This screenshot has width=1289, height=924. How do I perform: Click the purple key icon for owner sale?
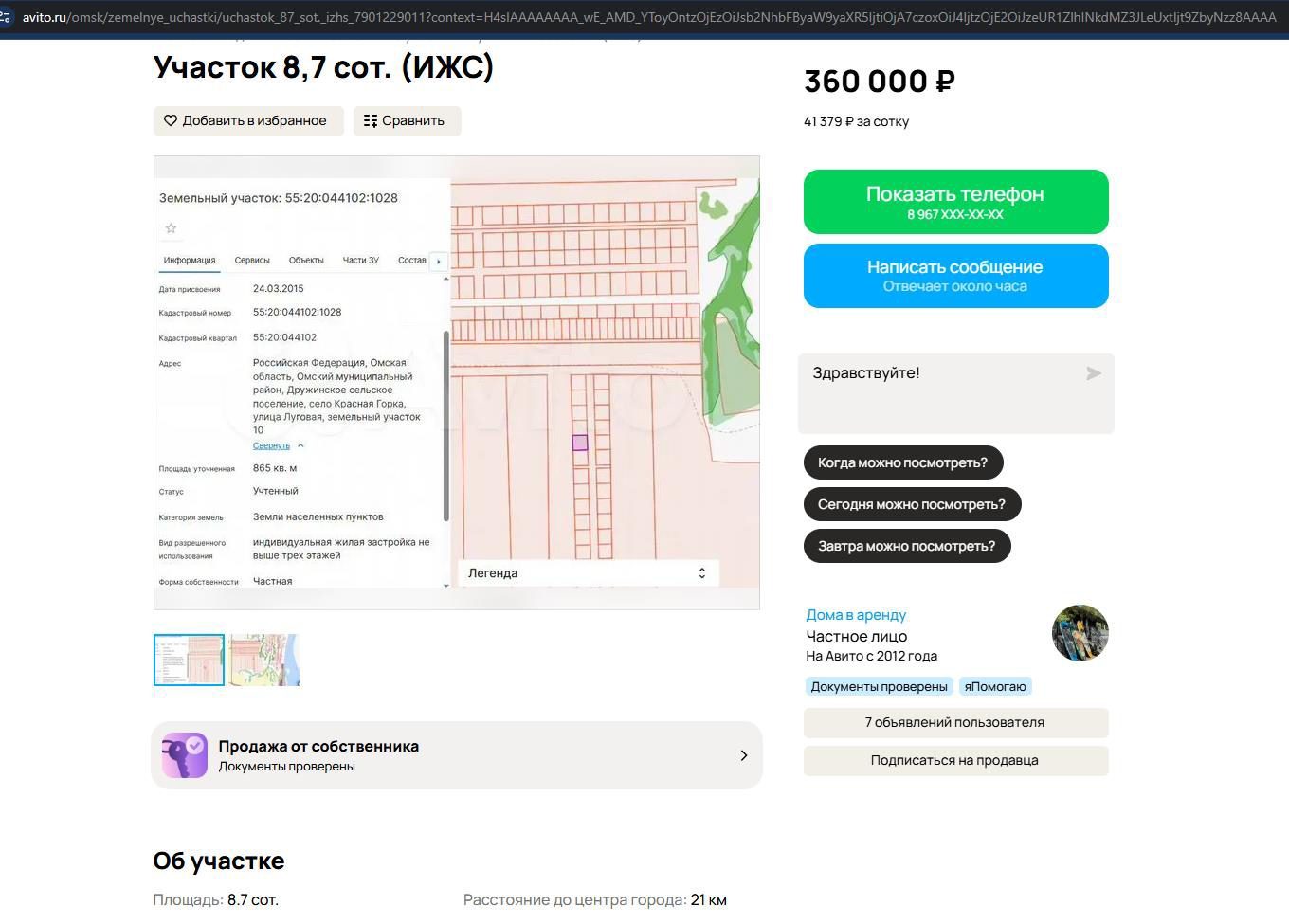point(185,755)
